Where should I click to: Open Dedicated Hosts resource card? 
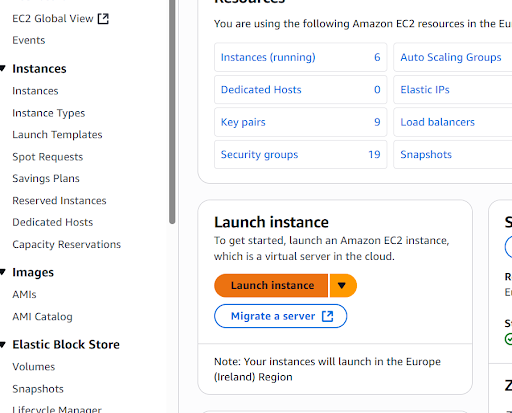pos(301,89)
